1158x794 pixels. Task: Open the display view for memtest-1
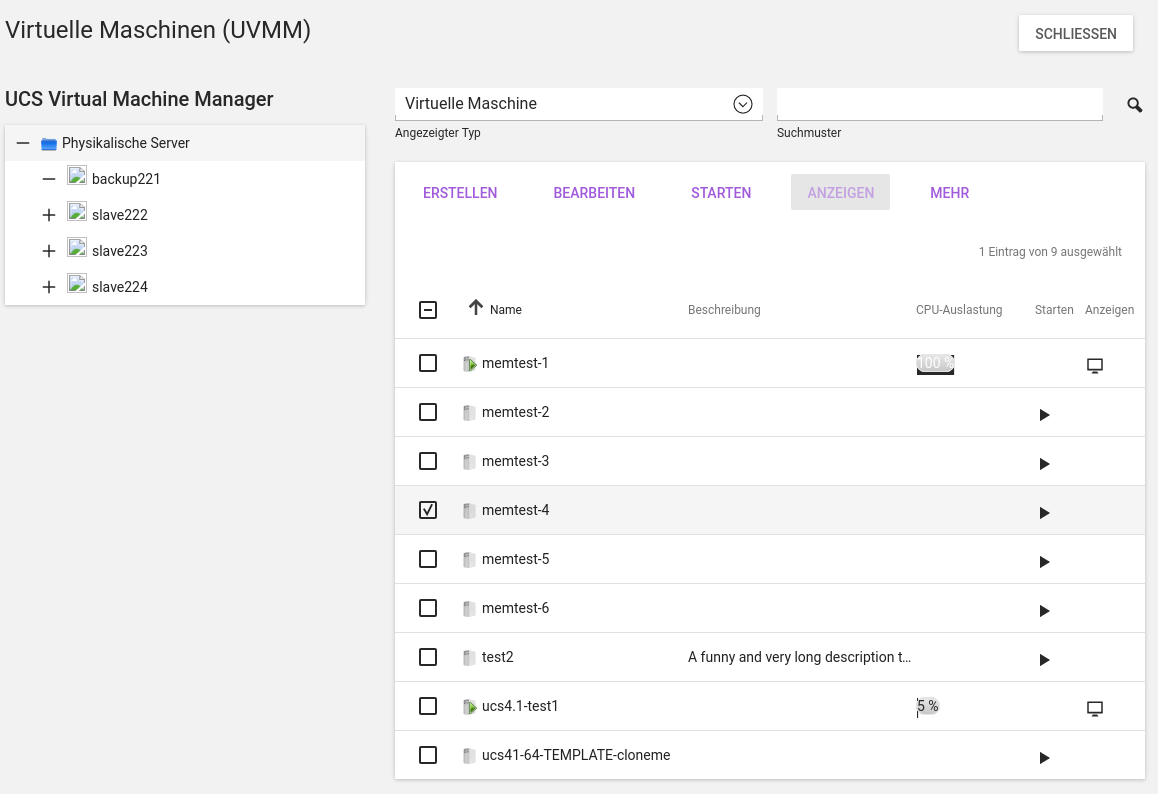(1094, 365)
